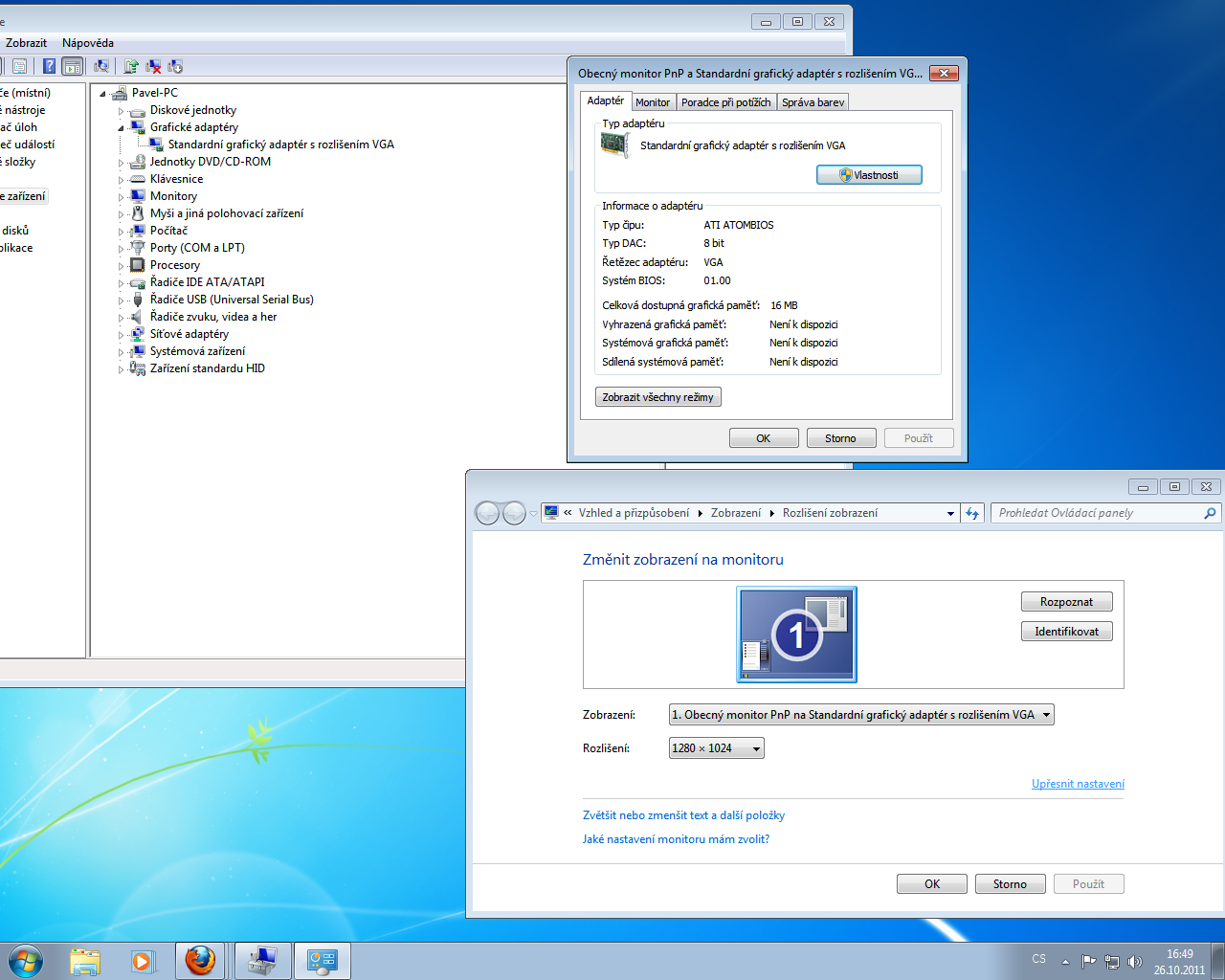Expand the Řadiče IDE ATA/ATAPI node
Screen dimensions: 1225x980
point(122,283)
